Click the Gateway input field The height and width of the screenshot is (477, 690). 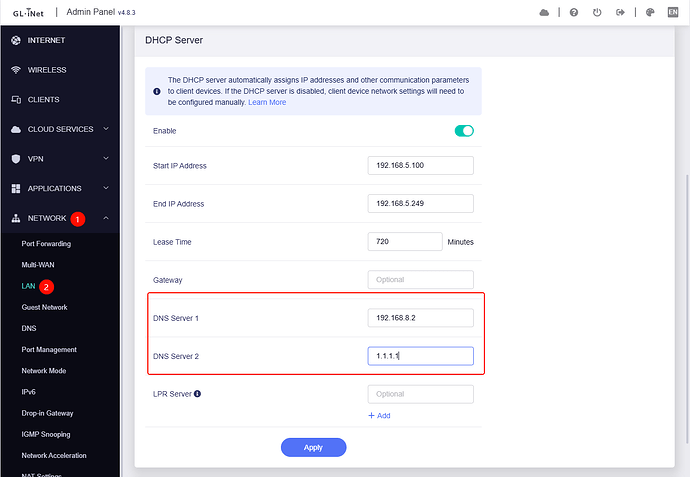pos(420,280)
